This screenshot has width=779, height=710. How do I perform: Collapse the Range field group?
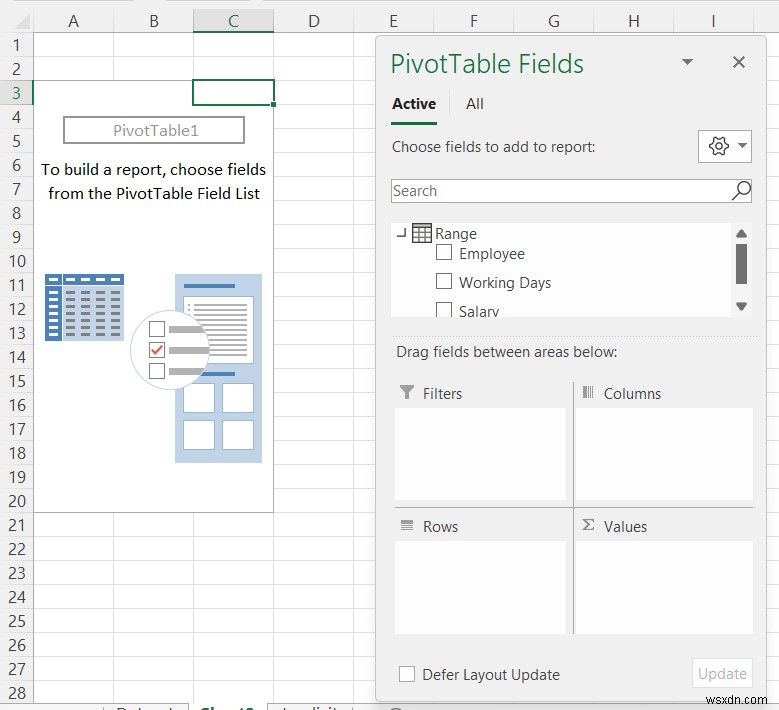tap(402, 233)
